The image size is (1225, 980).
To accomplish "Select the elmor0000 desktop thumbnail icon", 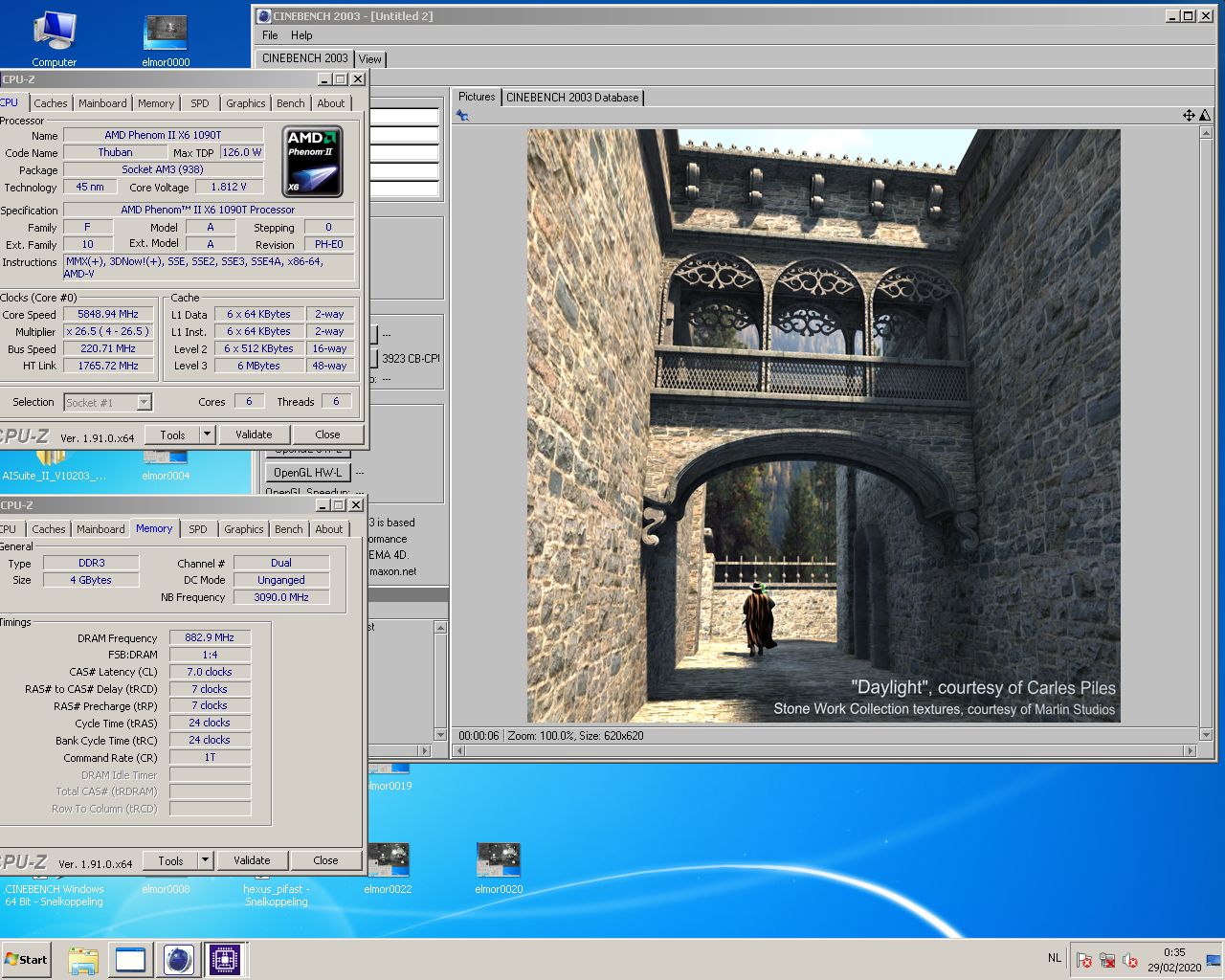I will pos(166,40).
